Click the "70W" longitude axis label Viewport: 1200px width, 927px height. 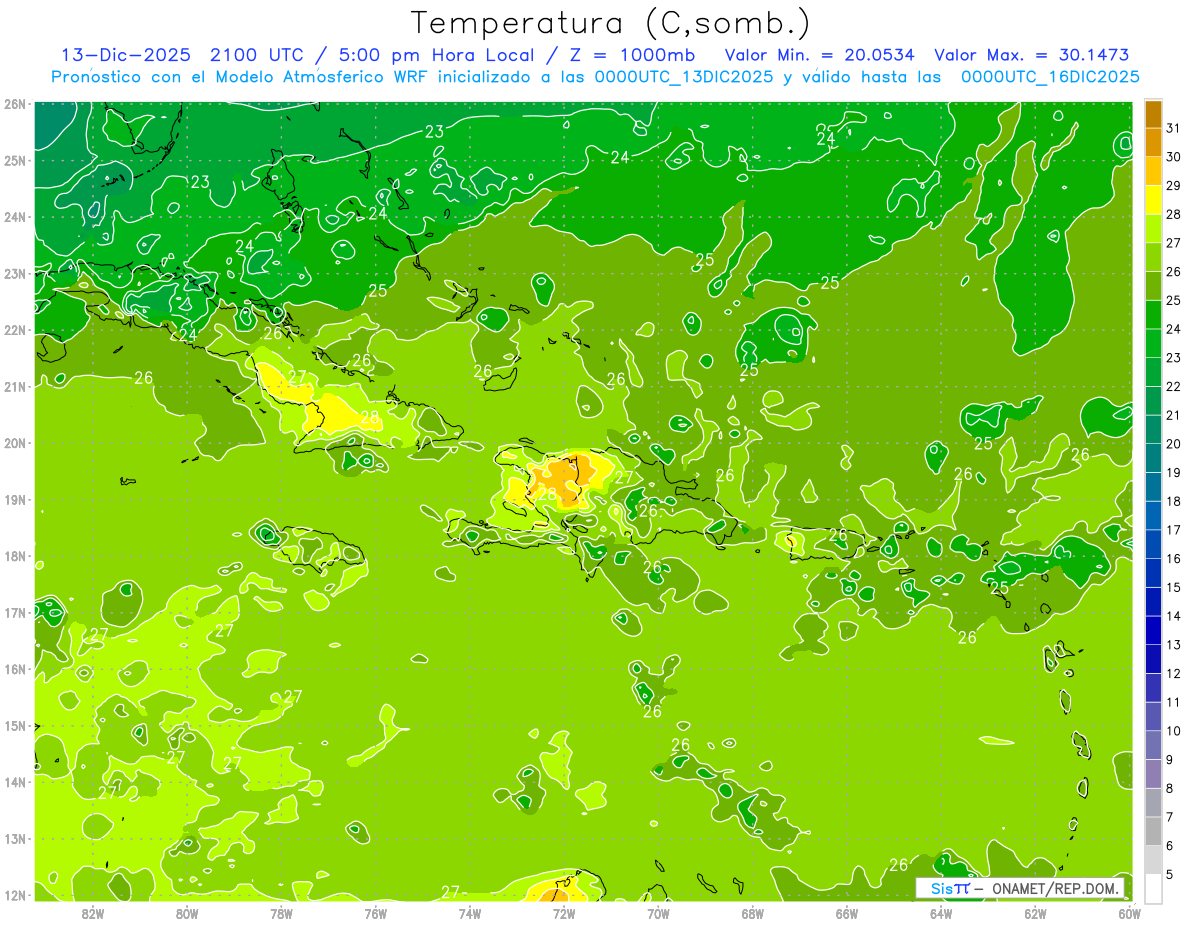(x=658, y=913)
